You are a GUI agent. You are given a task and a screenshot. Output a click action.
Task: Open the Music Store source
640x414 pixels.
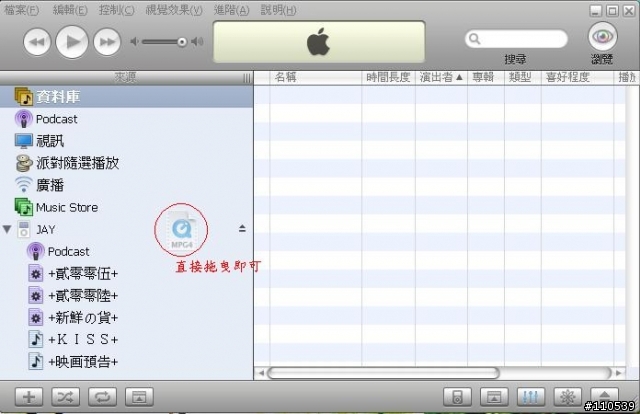126,207
